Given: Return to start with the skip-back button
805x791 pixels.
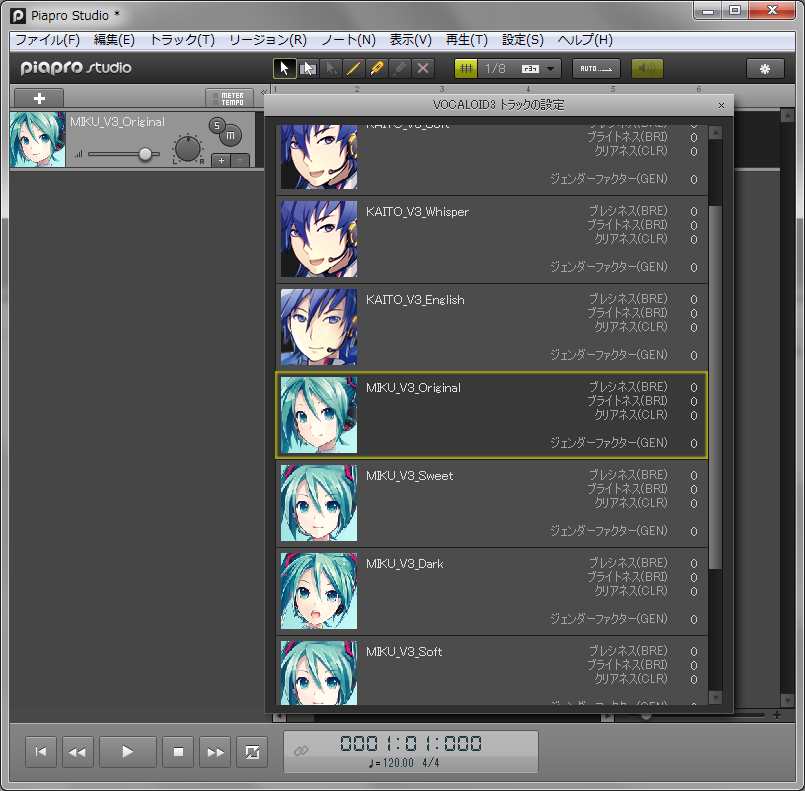Looking at the screenshot, I should (41, 752).
